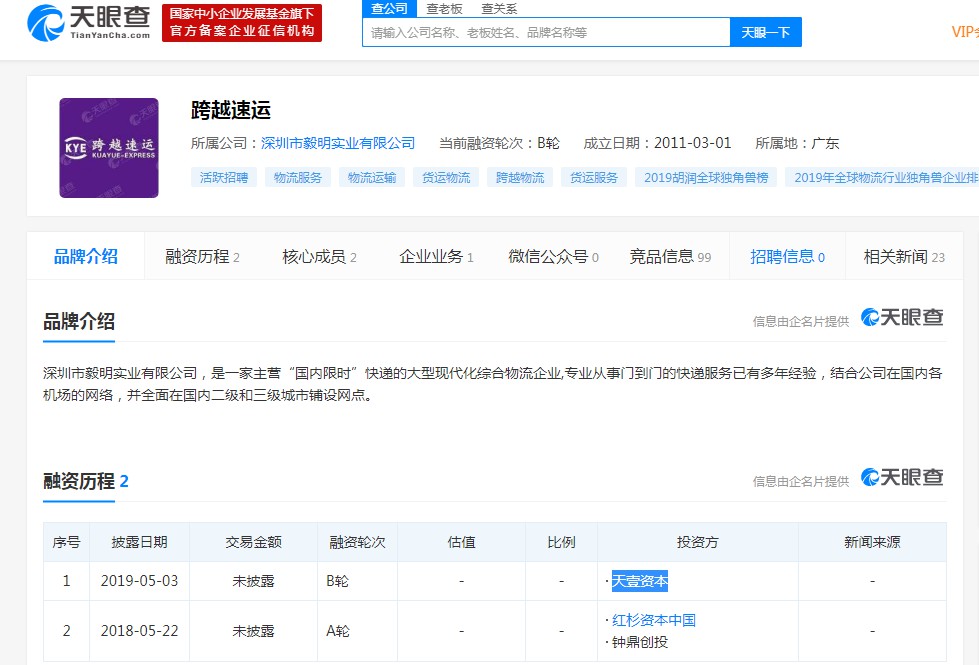Click the 2019年全球物流行业独角兽企业 tag
Screen dimensions: 979x665
(x=883, y=177)
